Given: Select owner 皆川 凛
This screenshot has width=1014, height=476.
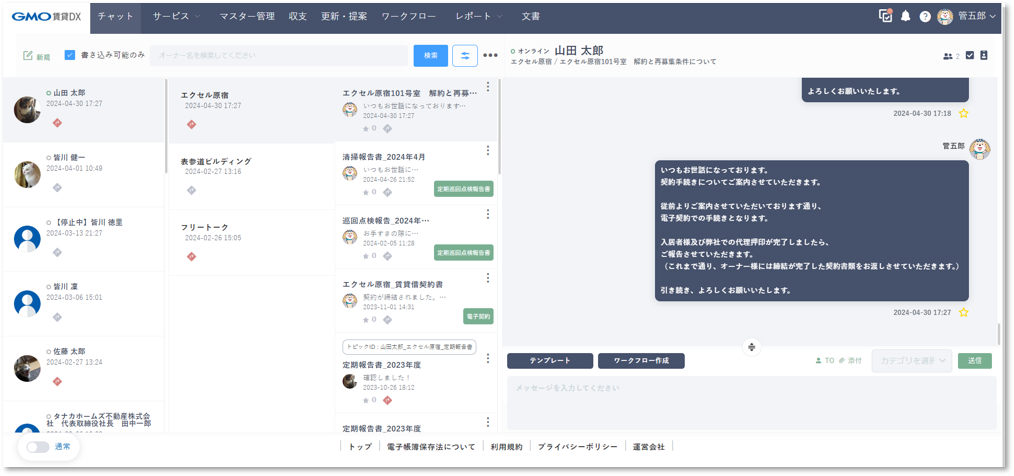Looking at the screenshot, I should [83, 304].
